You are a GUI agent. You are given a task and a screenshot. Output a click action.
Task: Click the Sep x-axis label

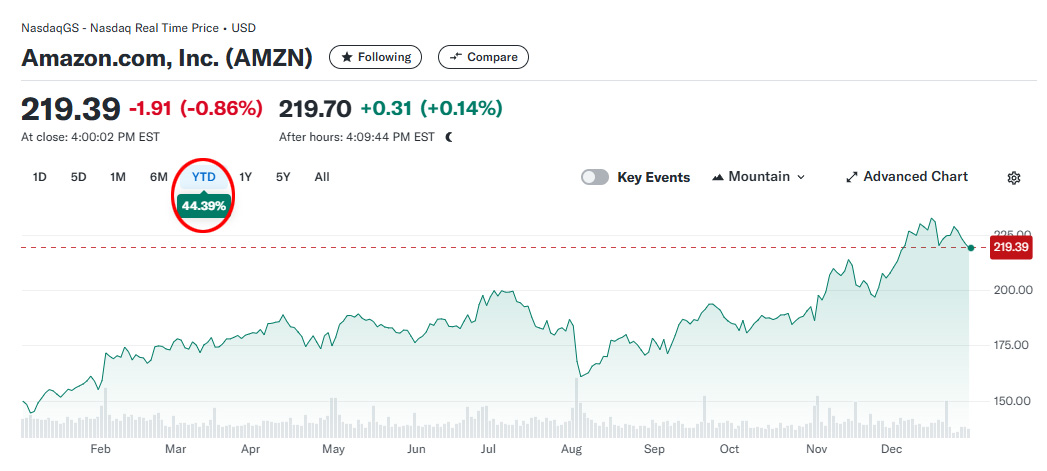(654, 450)
